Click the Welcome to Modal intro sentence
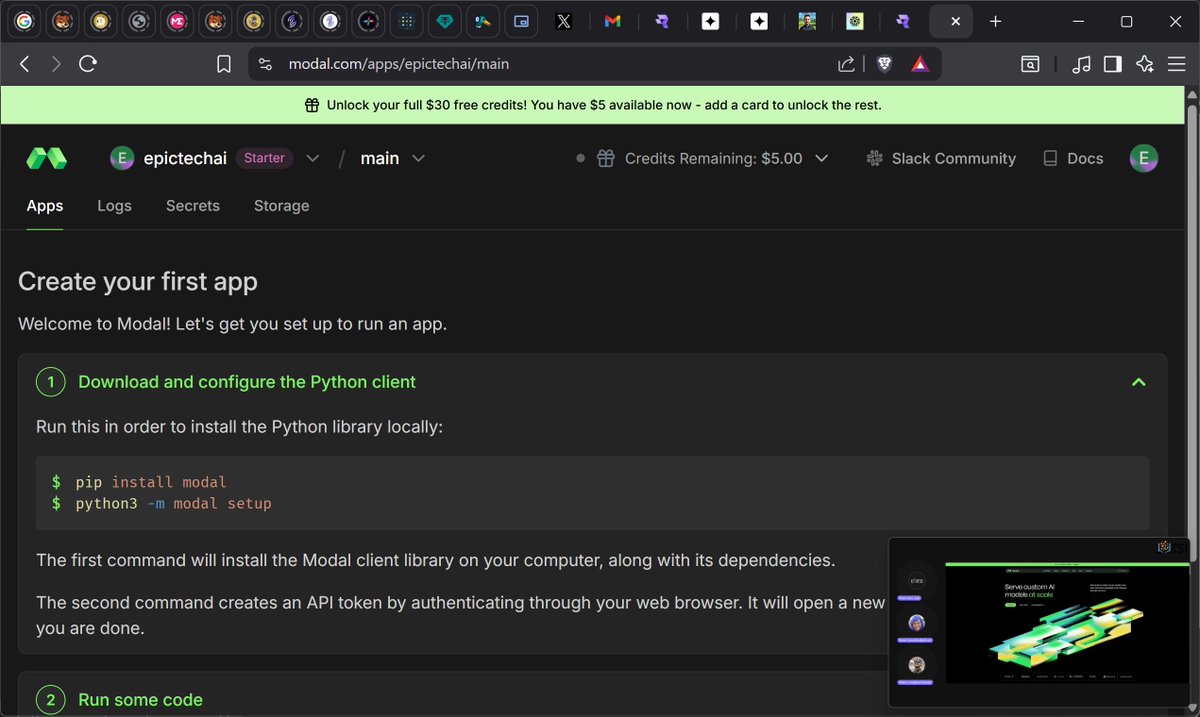 click(x=232, y=324)
